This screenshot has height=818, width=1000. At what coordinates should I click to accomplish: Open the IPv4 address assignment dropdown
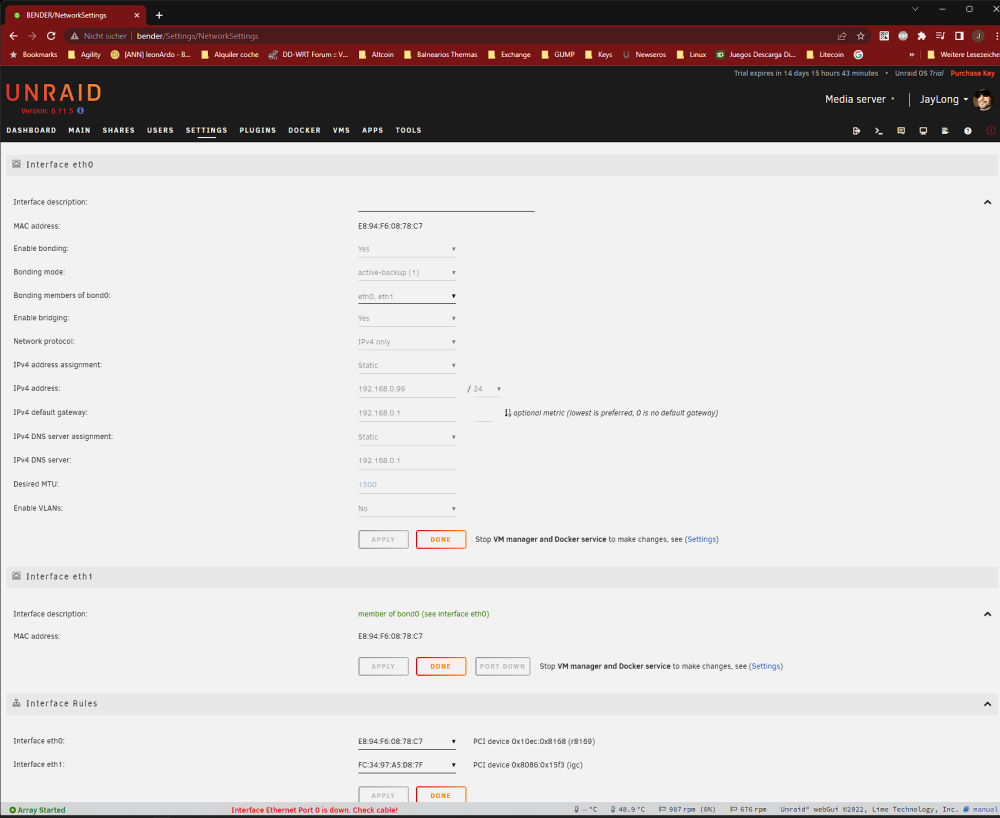click(x=407, y=366)
